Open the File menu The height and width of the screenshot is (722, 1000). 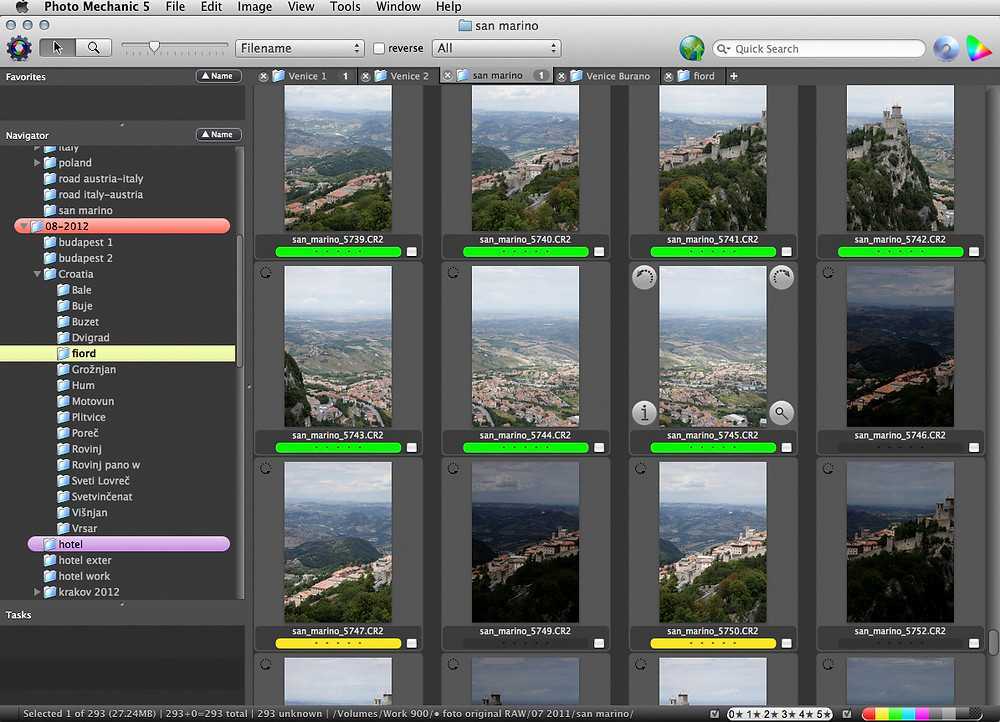click(175, 7)
